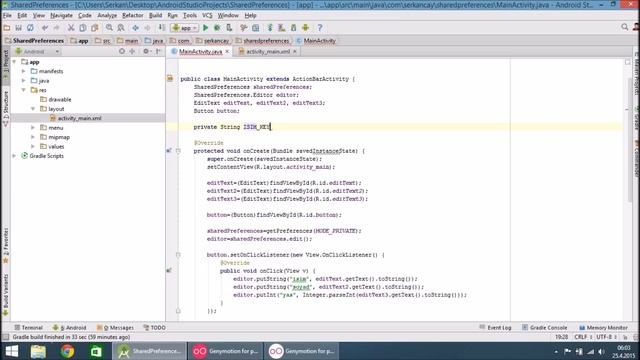Collapse the layout folder
Image resolution: width=640 pixels, height=360 pixels.
click(x=33, y=109)
